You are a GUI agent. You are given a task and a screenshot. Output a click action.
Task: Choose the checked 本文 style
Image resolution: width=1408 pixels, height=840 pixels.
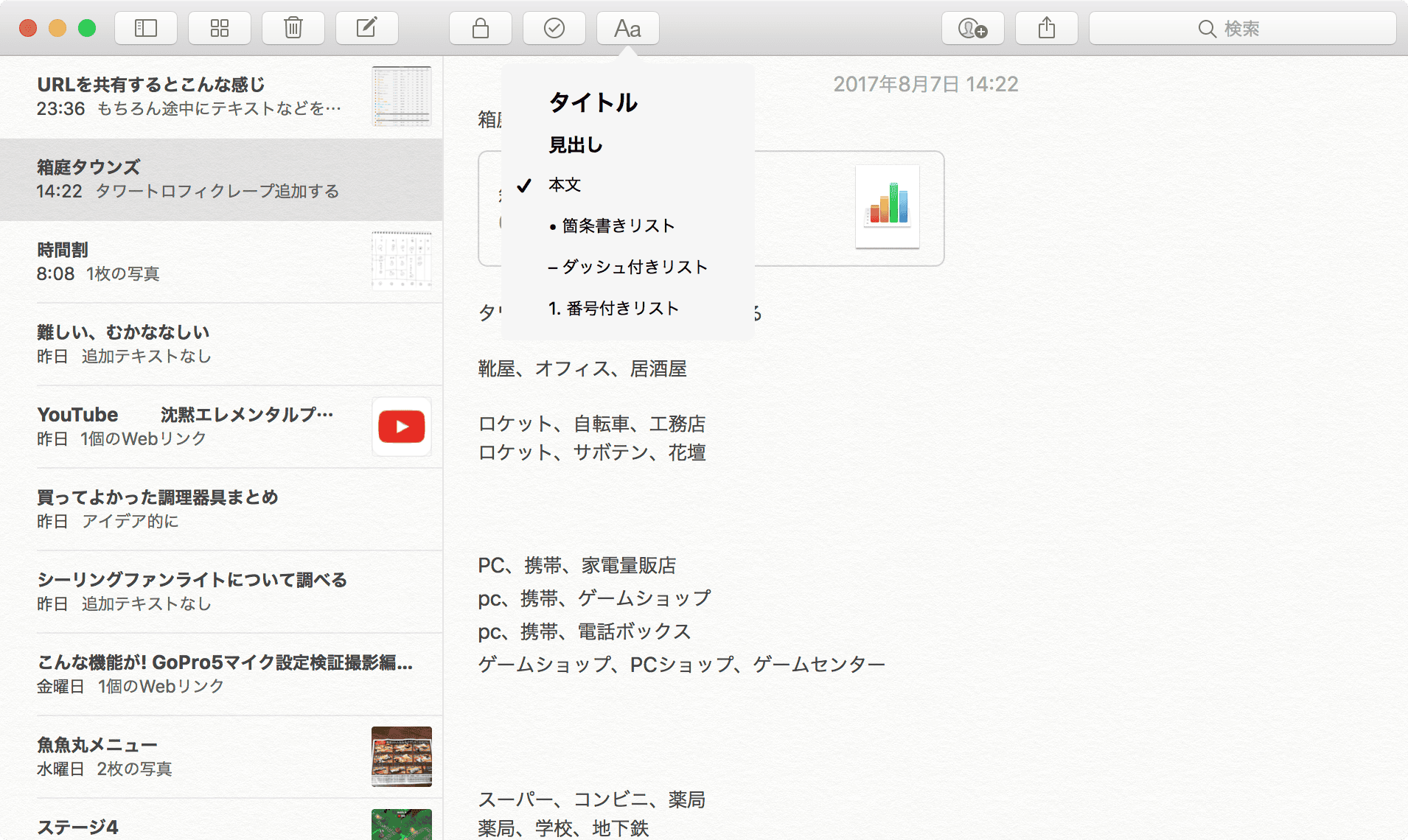click(565, 185)
